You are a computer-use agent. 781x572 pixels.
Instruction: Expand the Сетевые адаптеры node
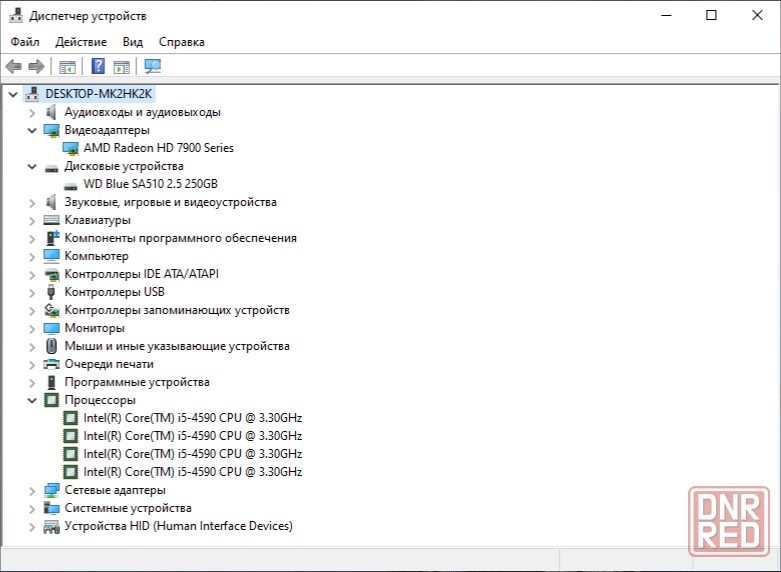coord(32,491)
